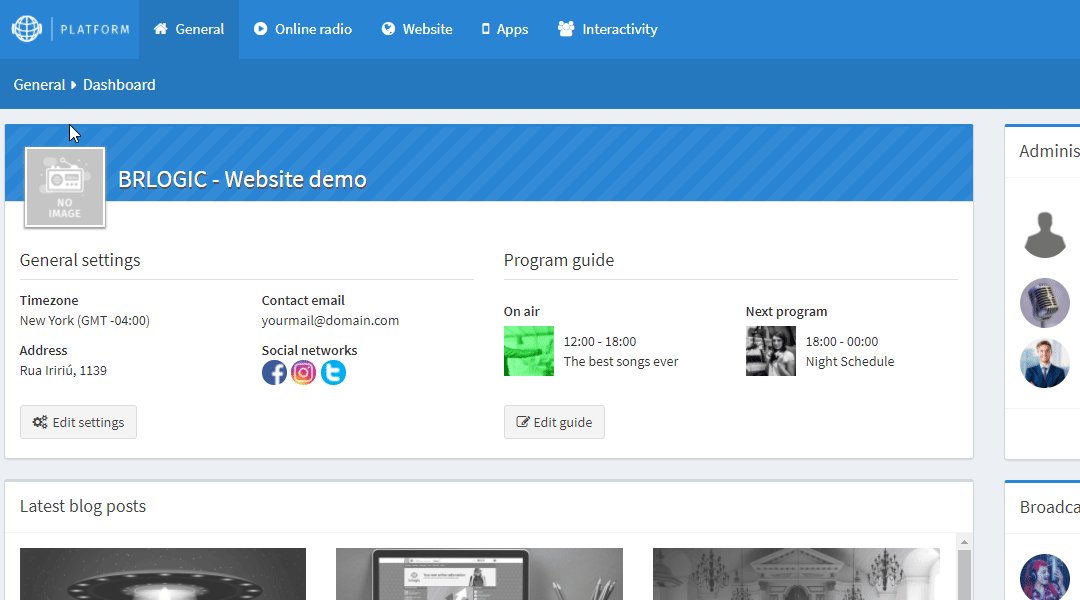Image resolution: width=1080 pixels, height=600 pixels.
Task: Click The best songs ever program name
Action: tap(621, 362)
